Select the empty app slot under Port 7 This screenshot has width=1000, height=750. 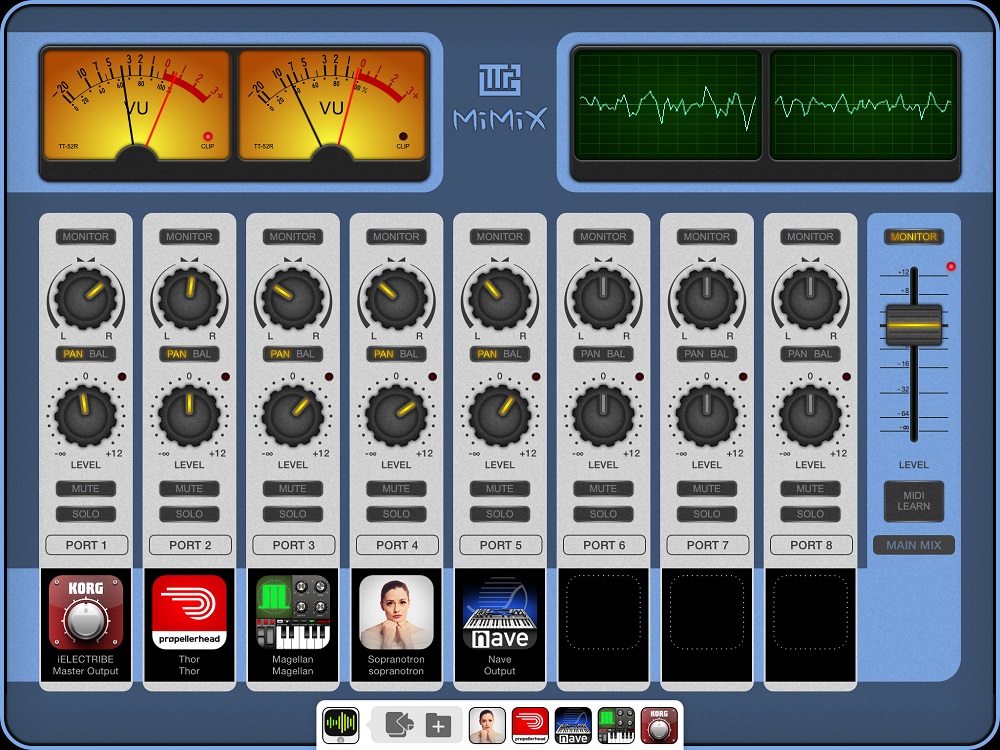pyautogui.click(x=707, y=613)
